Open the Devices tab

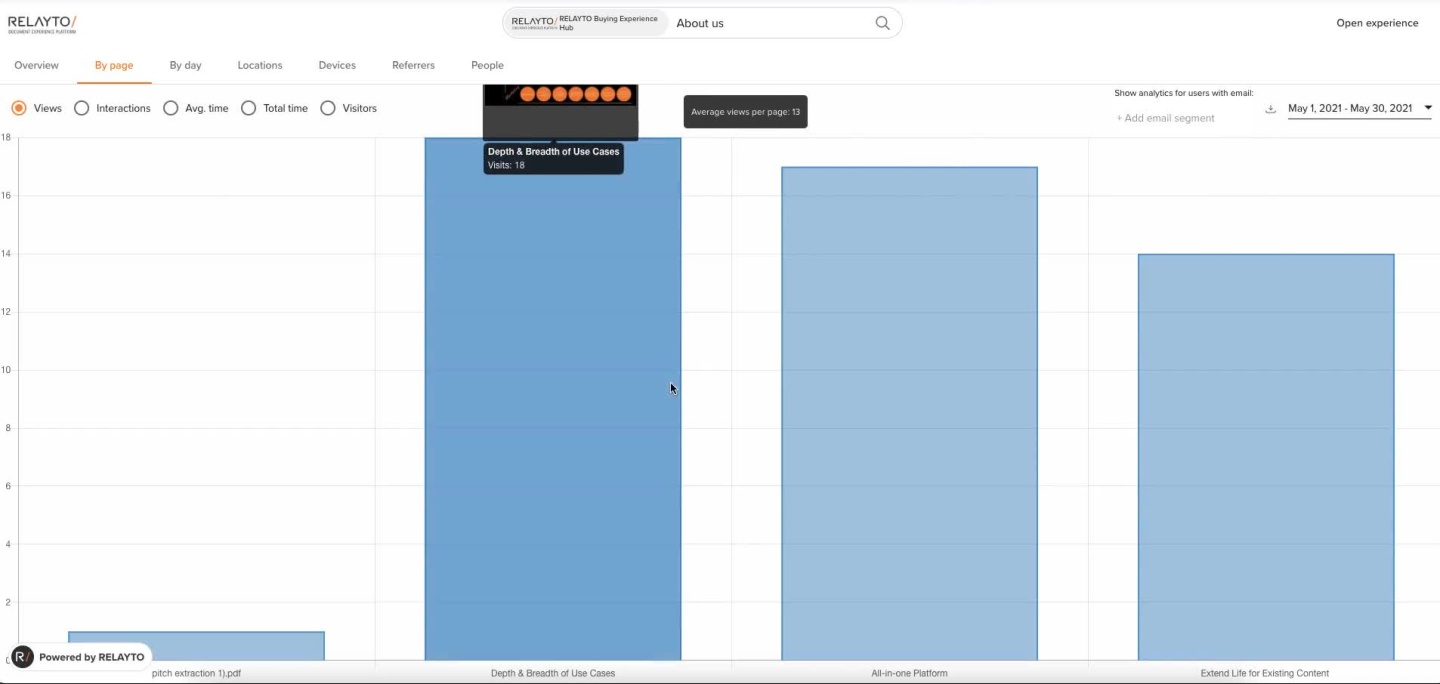[337, 65]
